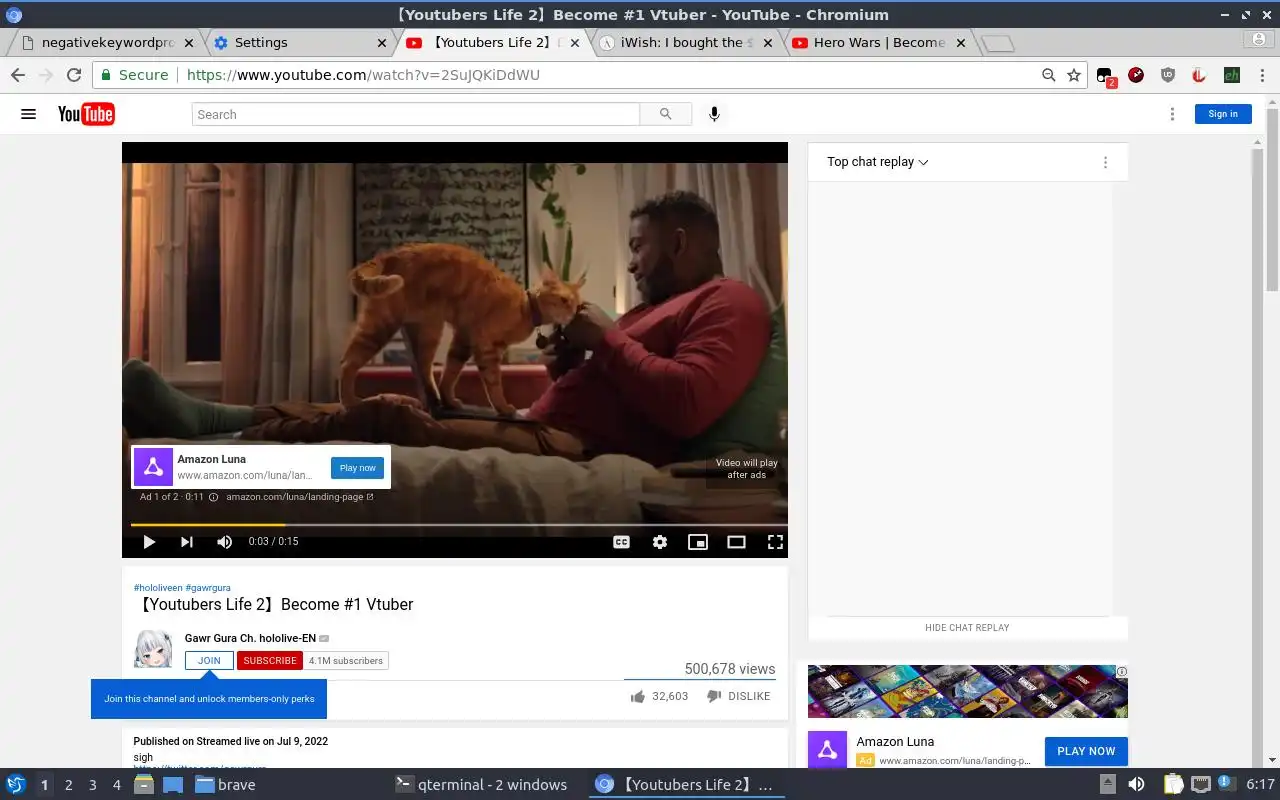Enter fullscreen video mode
The height and width of the screenshot is (800, 1280).
tap(775, 542)
